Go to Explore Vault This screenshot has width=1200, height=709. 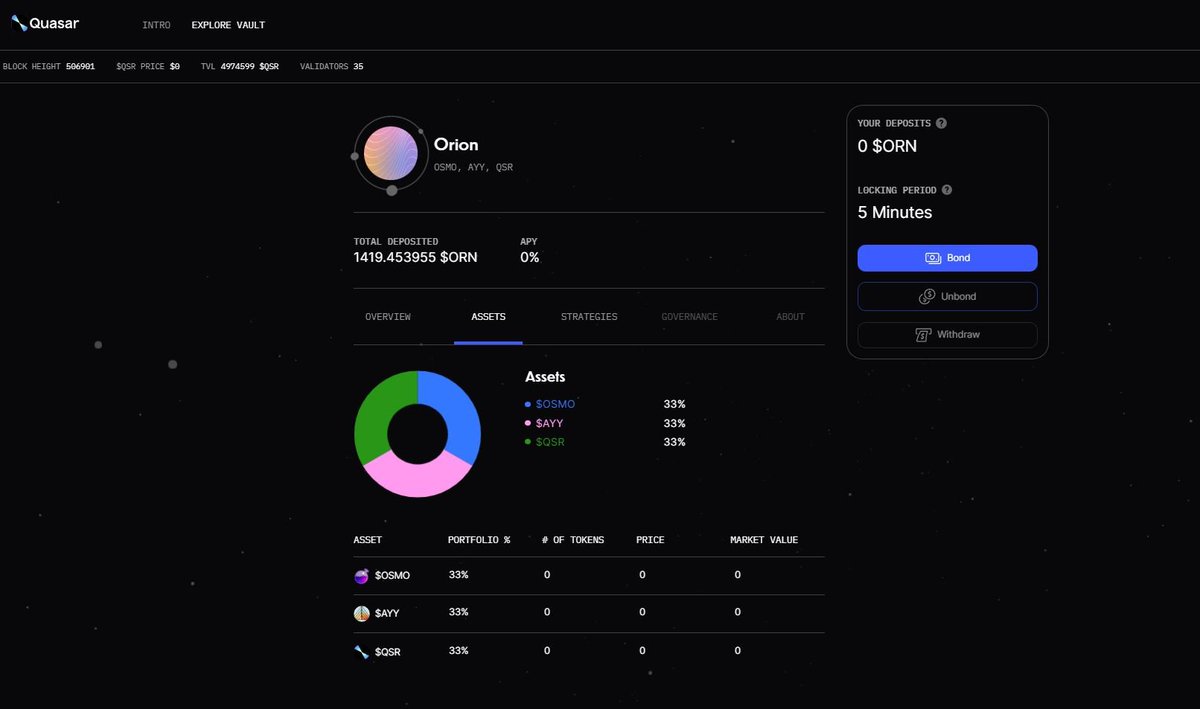tap(228, 25)
